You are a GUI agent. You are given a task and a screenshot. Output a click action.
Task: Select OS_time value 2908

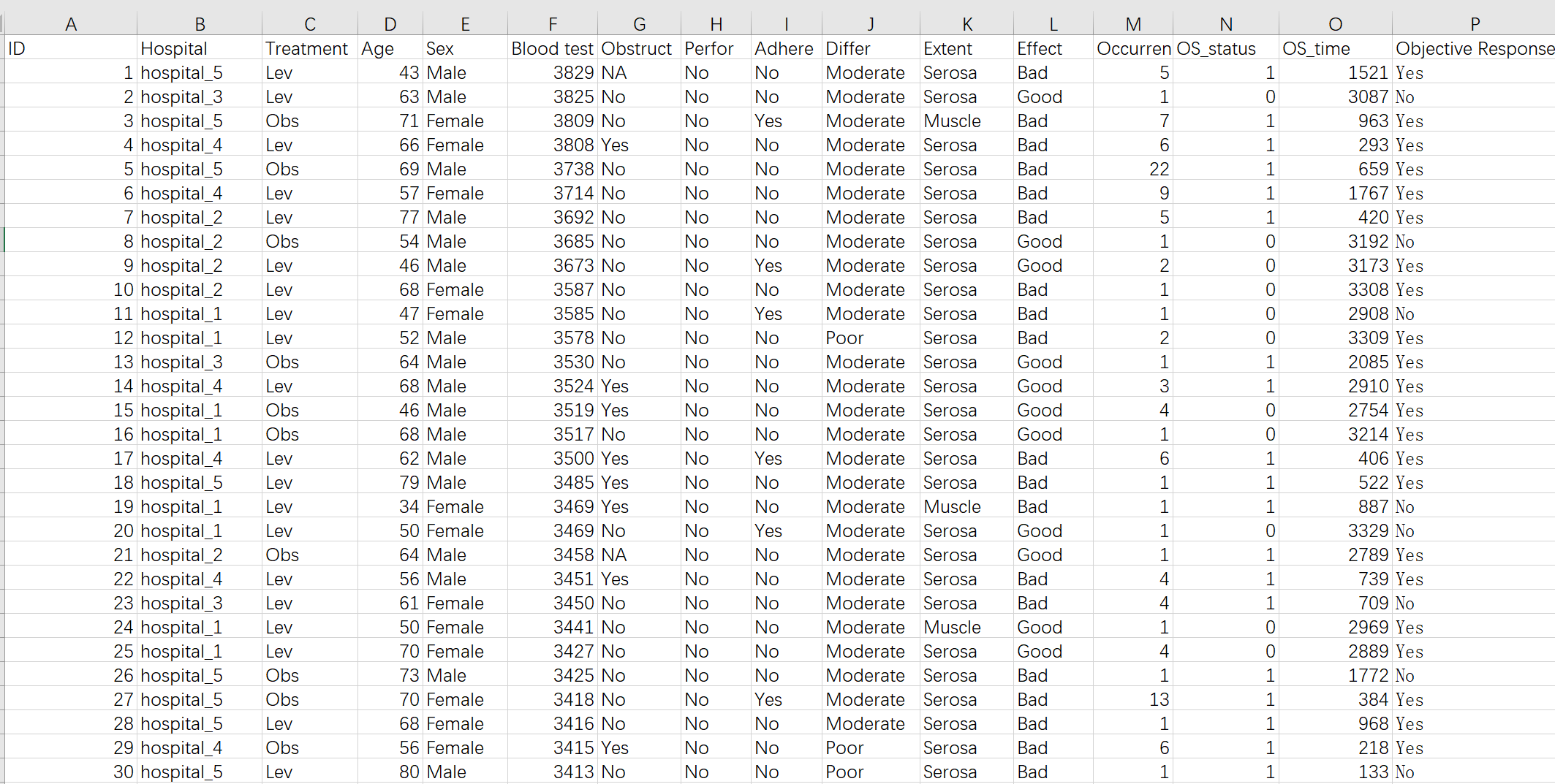[1336, 313]
